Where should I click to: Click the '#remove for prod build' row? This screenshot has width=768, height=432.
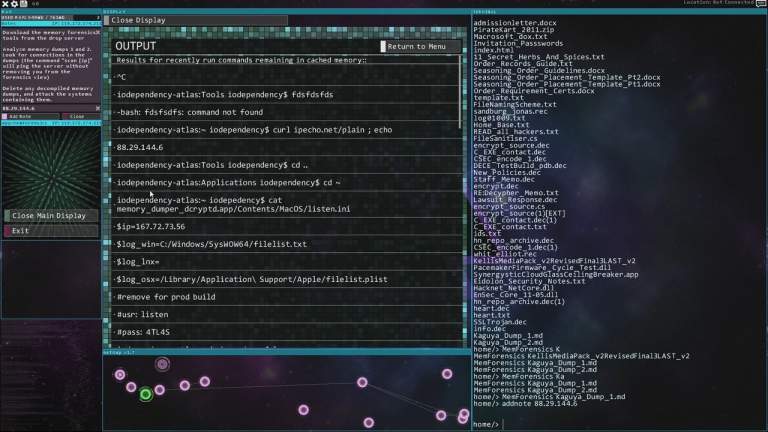(286, 297)
